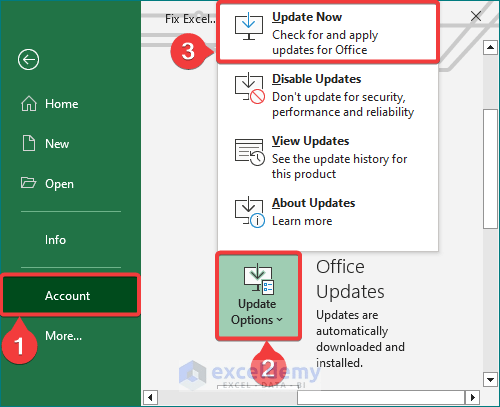Choose View Updates from the menu
Viewport: 500px width, 407px height.
click(x=328, y=157)
